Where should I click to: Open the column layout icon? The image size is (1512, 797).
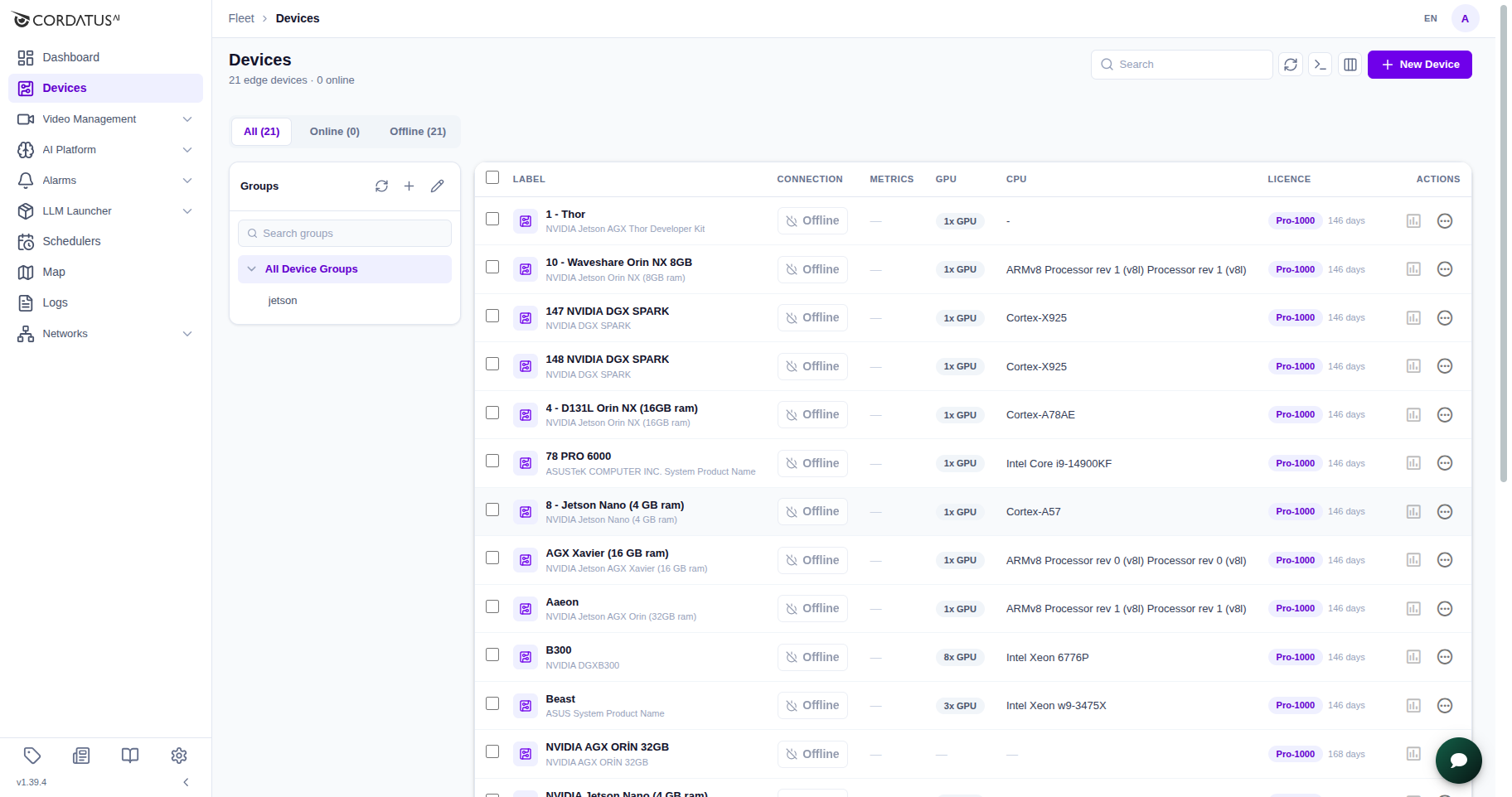[1350, 65]
